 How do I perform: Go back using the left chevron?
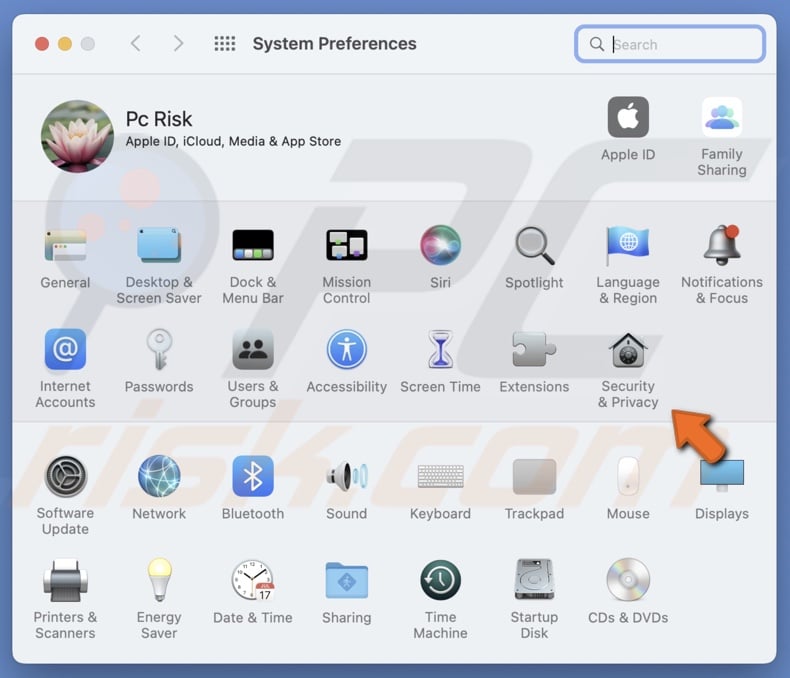coord(136,44)
